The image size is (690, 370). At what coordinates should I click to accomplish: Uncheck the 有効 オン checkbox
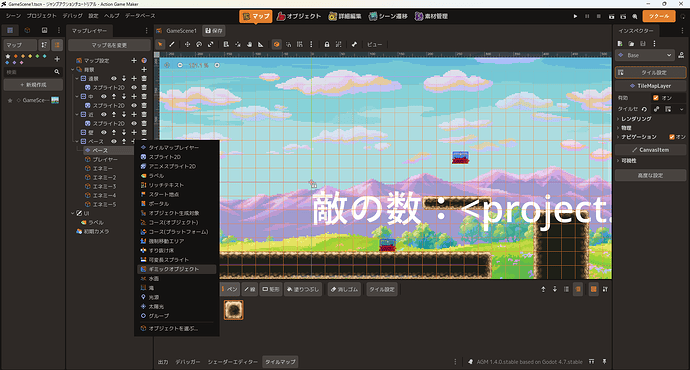pyautogui.click(x=656, y=98)
